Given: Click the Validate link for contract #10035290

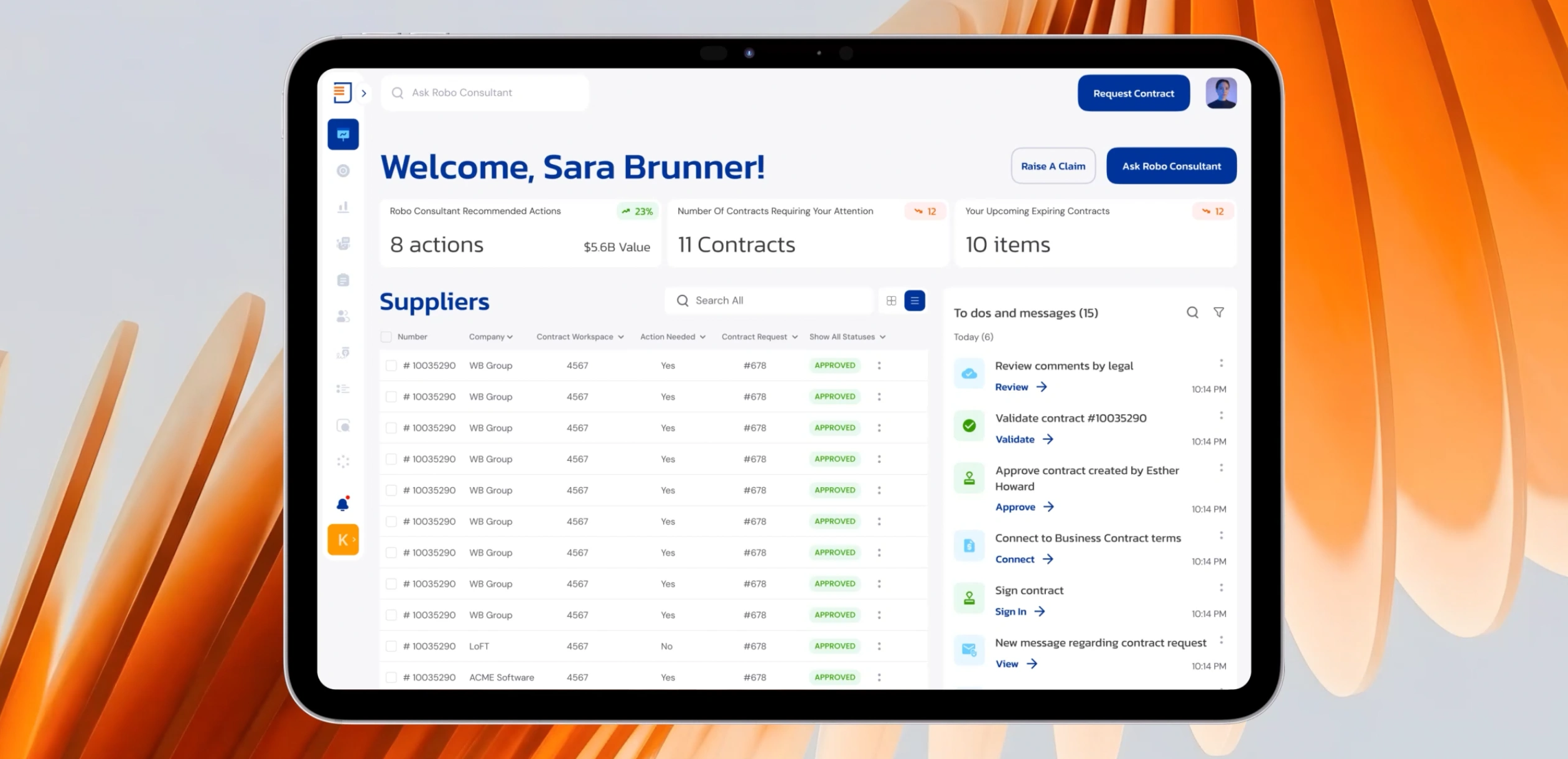Looking at the screenshot, I should pos(1024,439).
